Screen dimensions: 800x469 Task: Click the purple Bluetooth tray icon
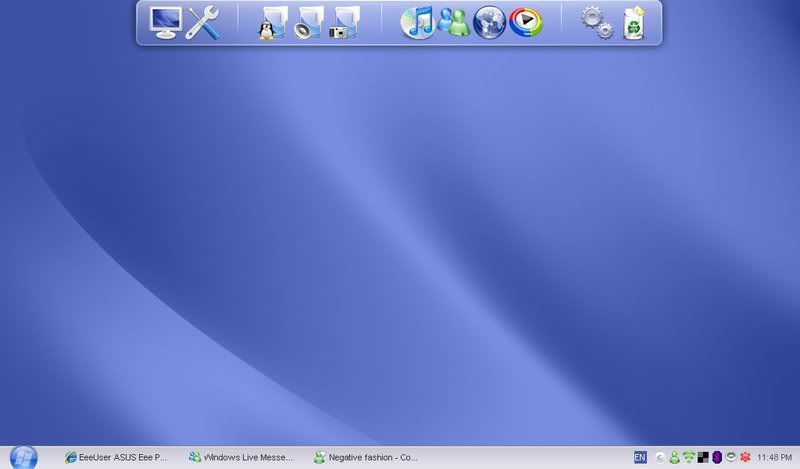point(717,457)
